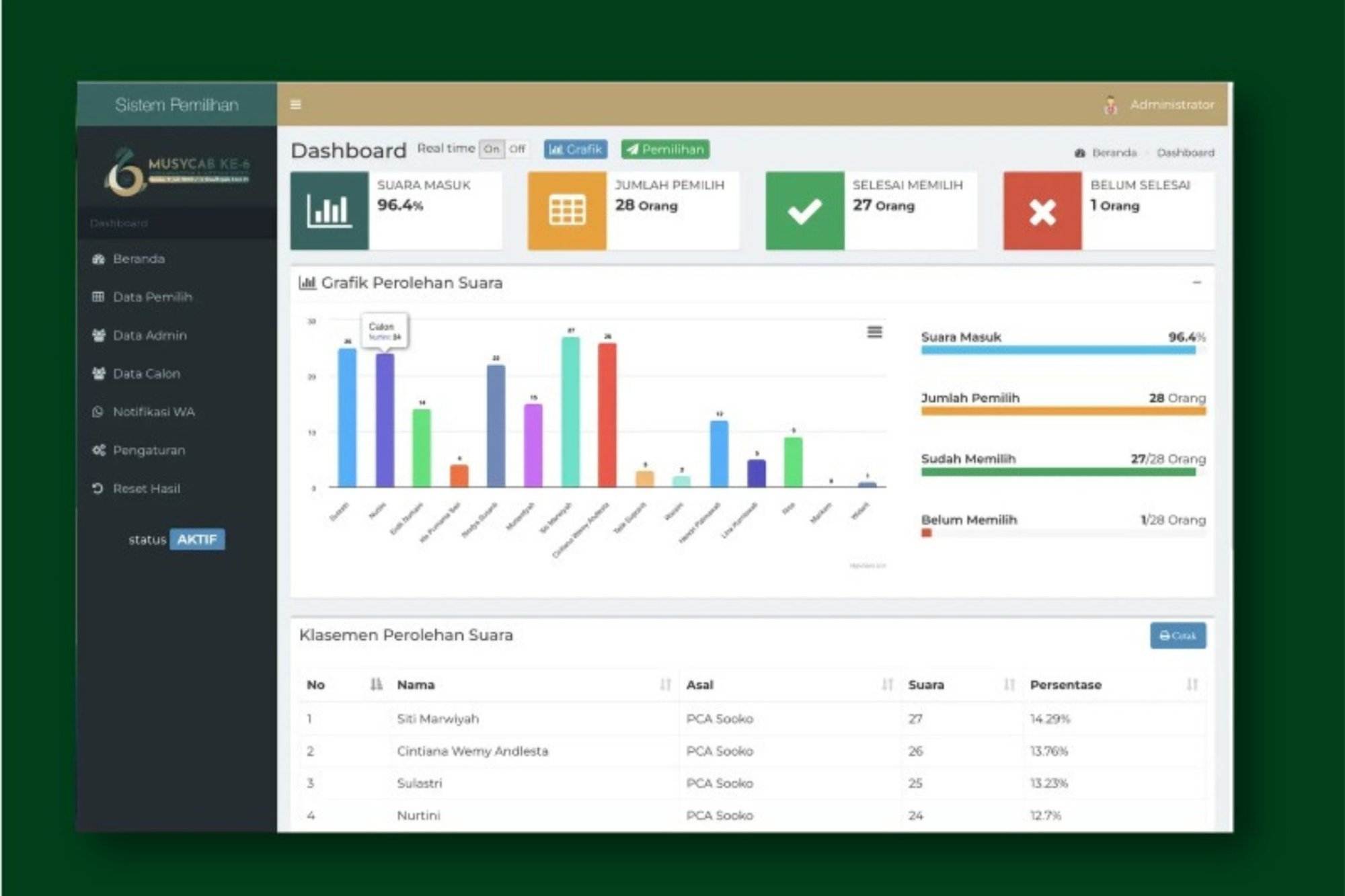Click the hamburger sidebar toggle icon
1345x896 pixels.
tap(295, 104)
